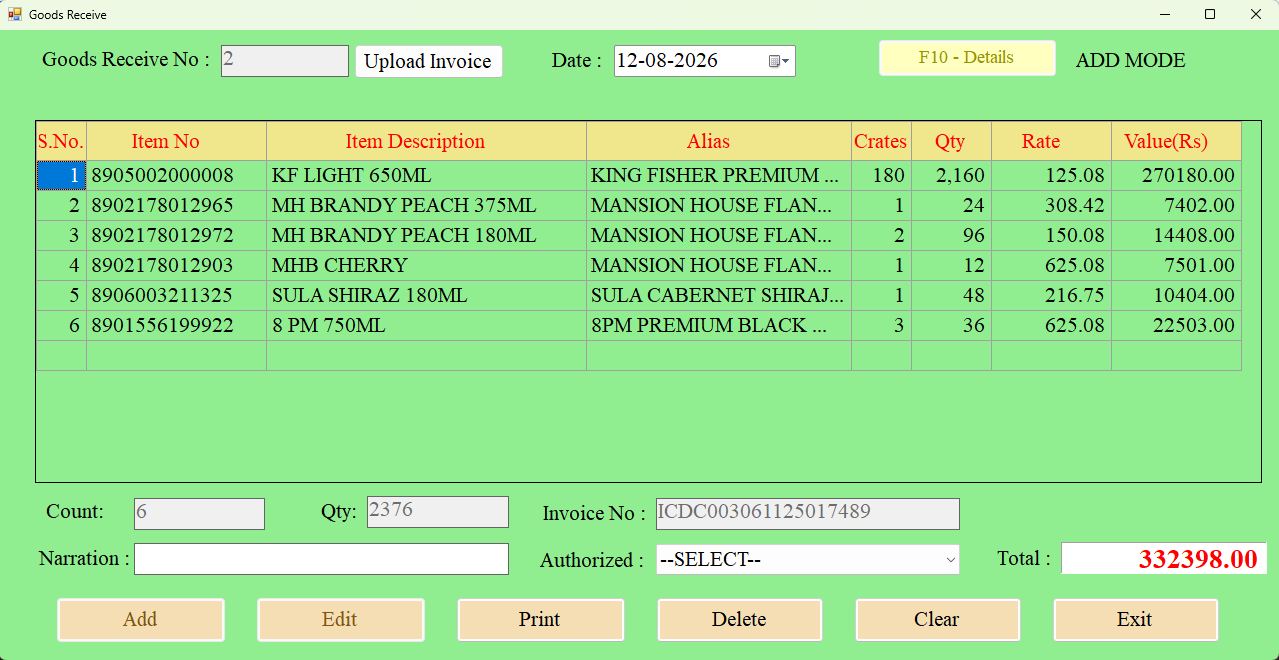Click crates cell 180
This screenshot has width=1279, height=660.
click(x=881, y=176)
